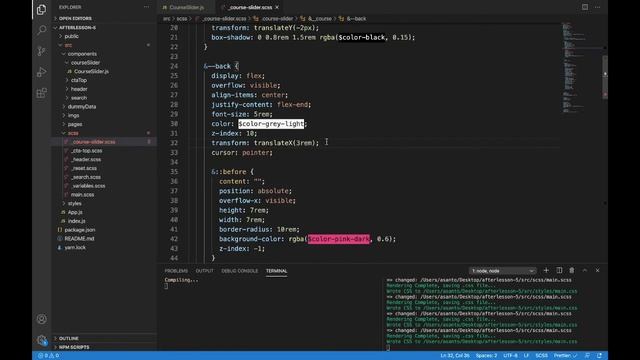Click errors and warnings status indicator
Screen dimensions: 640x360
click(x=49, y=356)
